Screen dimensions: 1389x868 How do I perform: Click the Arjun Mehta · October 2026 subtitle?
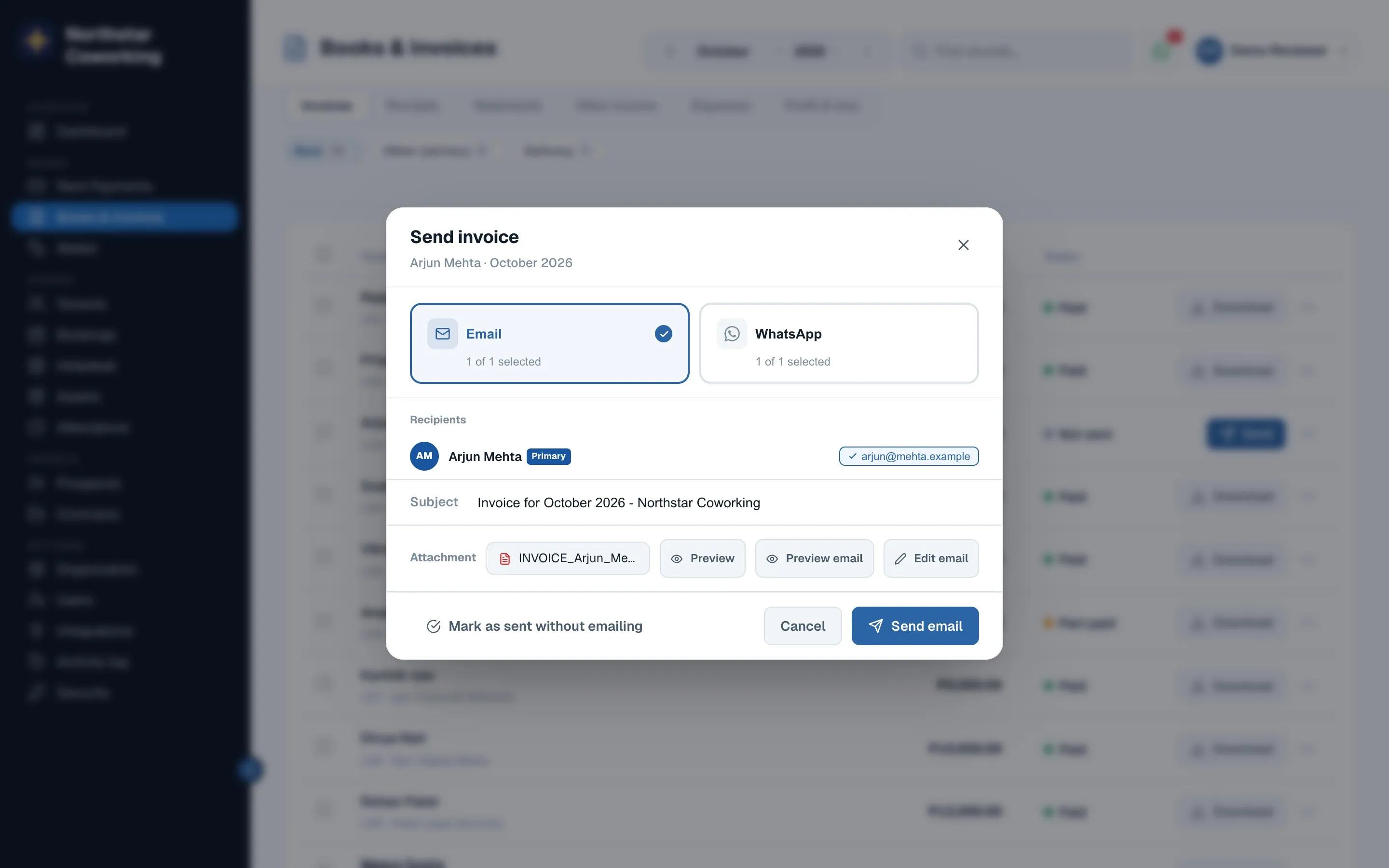[x=491, y=263]
